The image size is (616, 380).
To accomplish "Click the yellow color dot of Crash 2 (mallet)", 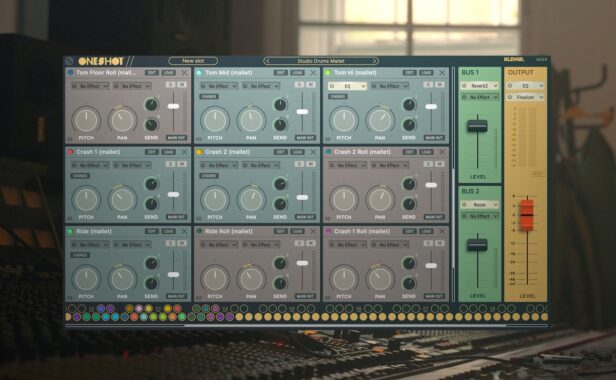I will (x=199, y=152).
